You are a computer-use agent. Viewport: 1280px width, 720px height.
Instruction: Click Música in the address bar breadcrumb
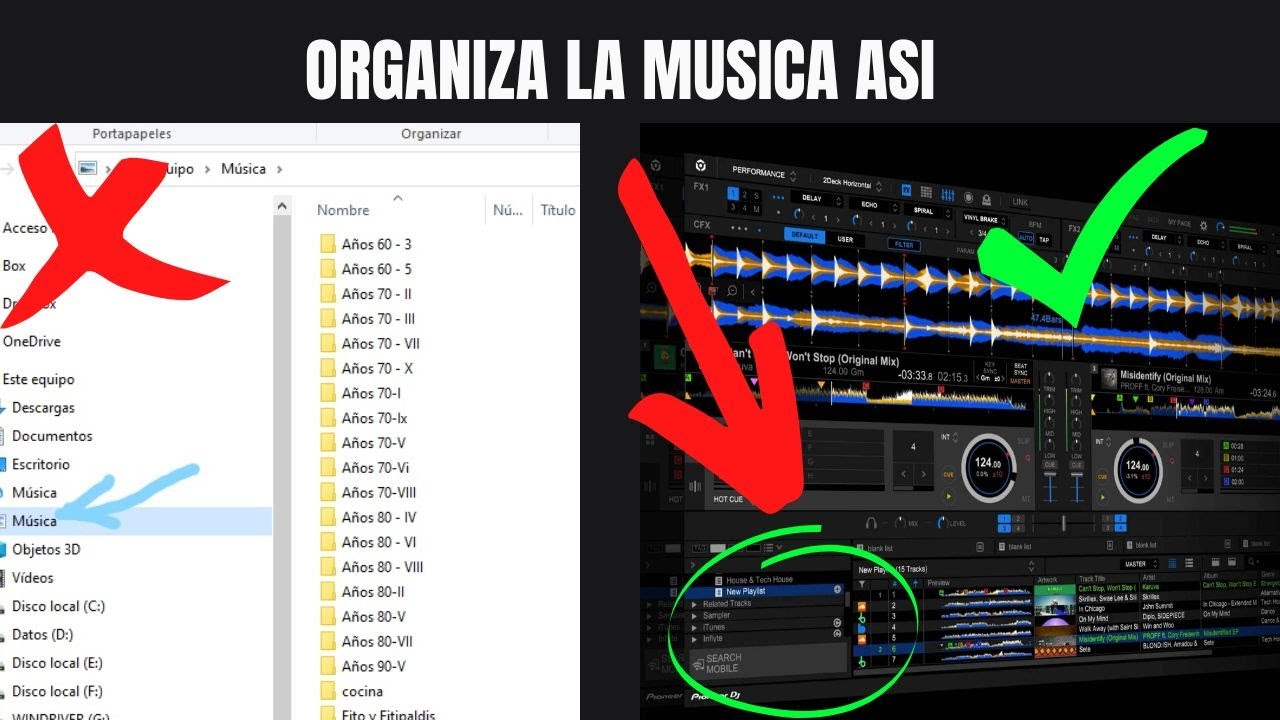(x=243, y=169)
